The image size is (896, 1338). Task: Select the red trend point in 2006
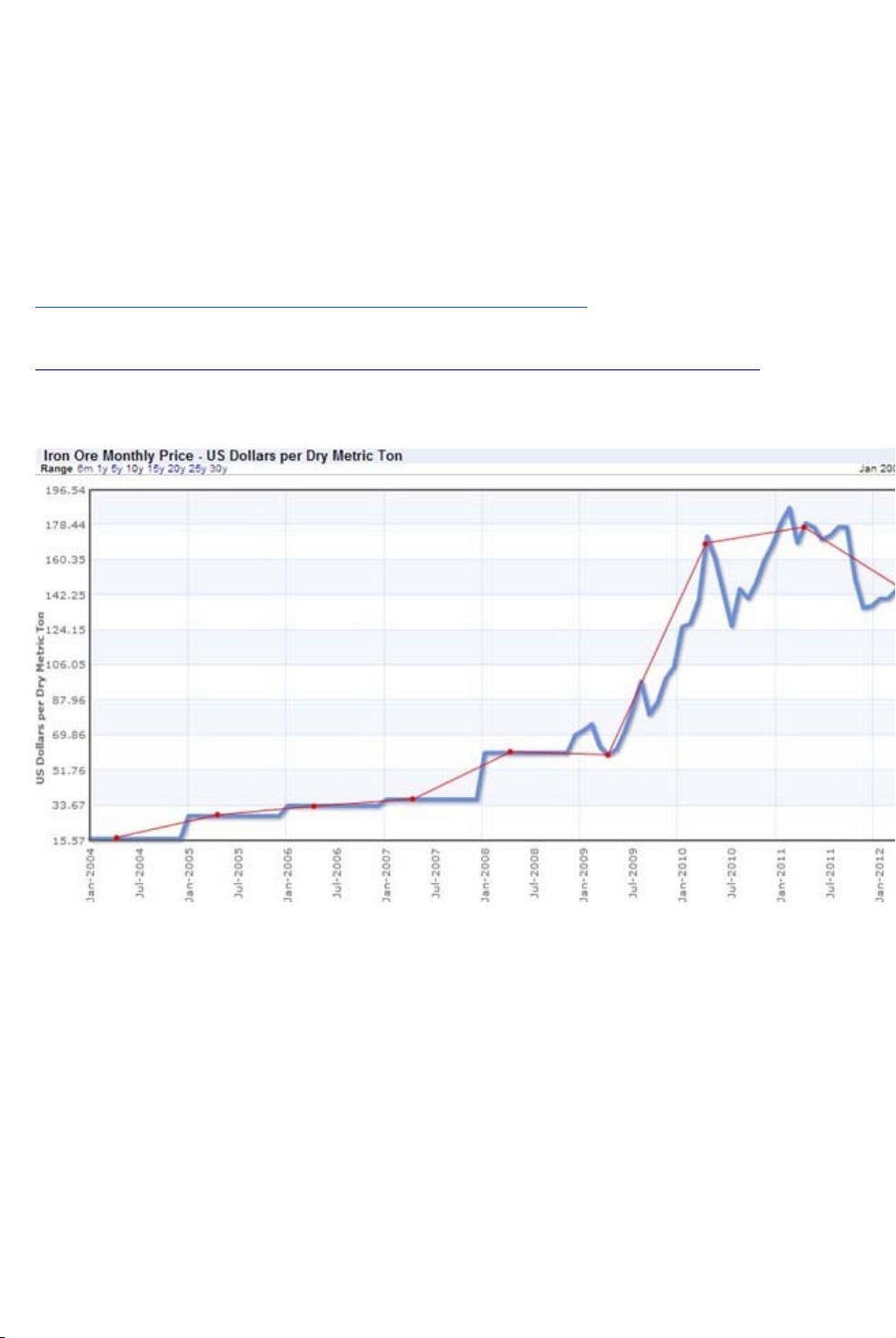point(314,806)
